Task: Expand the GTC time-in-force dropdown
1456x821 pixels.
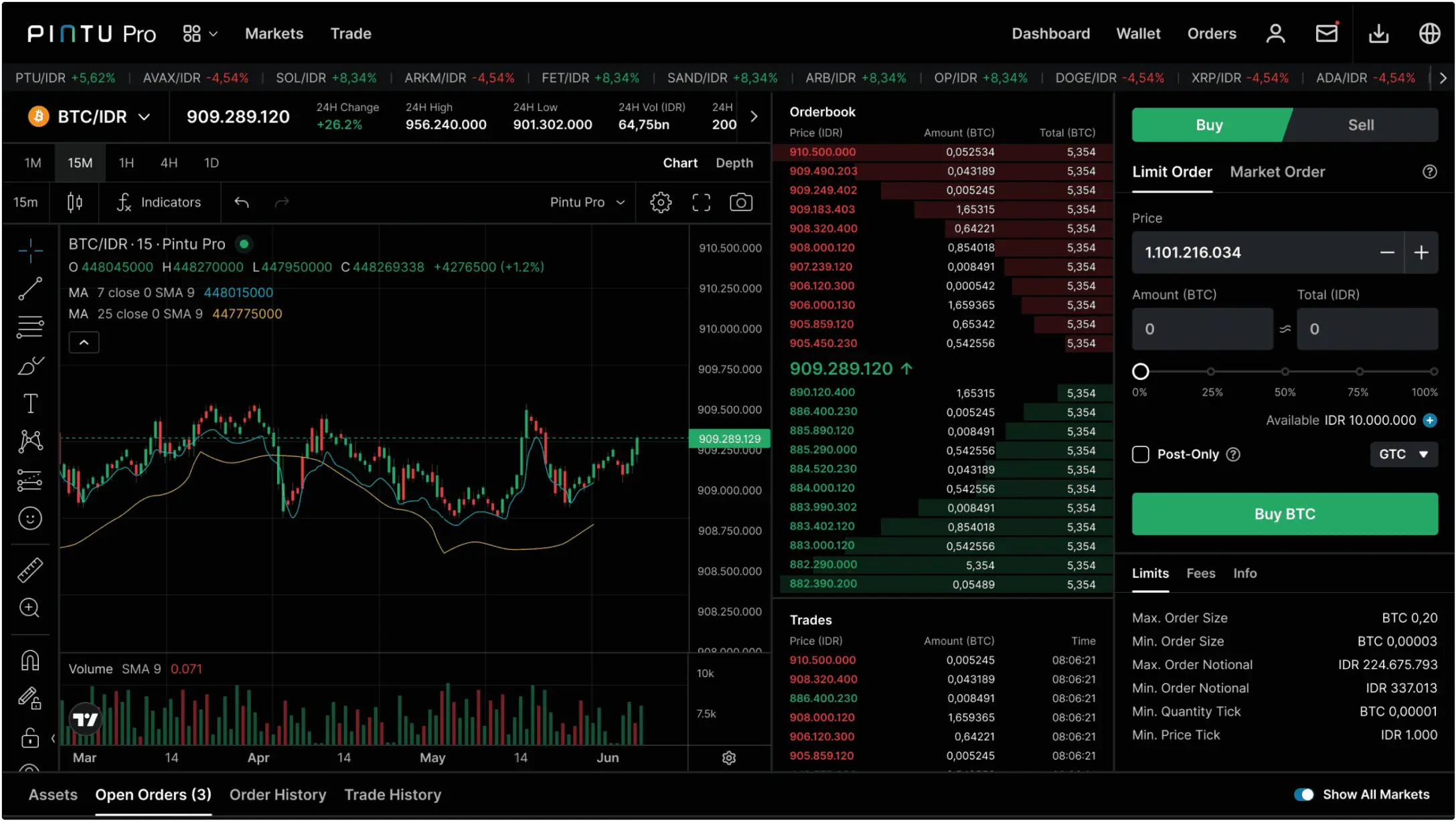Action: click(x=1404, y=454)
